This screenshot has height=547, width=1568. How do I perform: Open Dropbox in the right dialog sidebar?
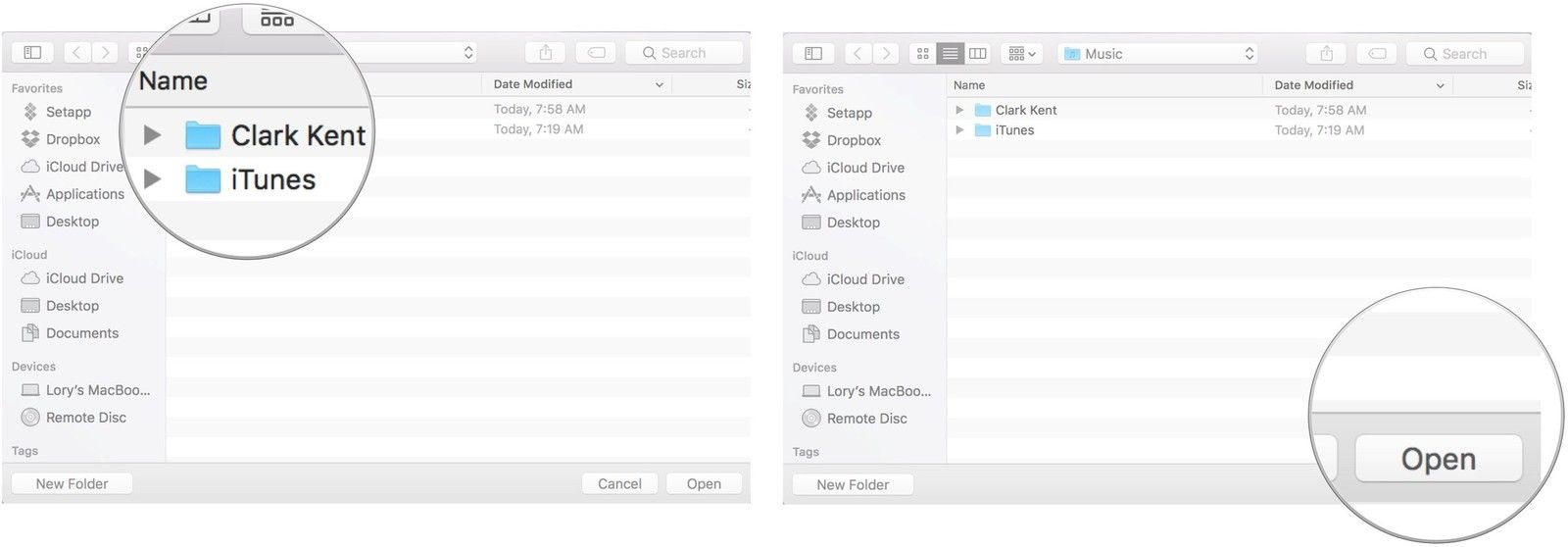coord(853,140)
